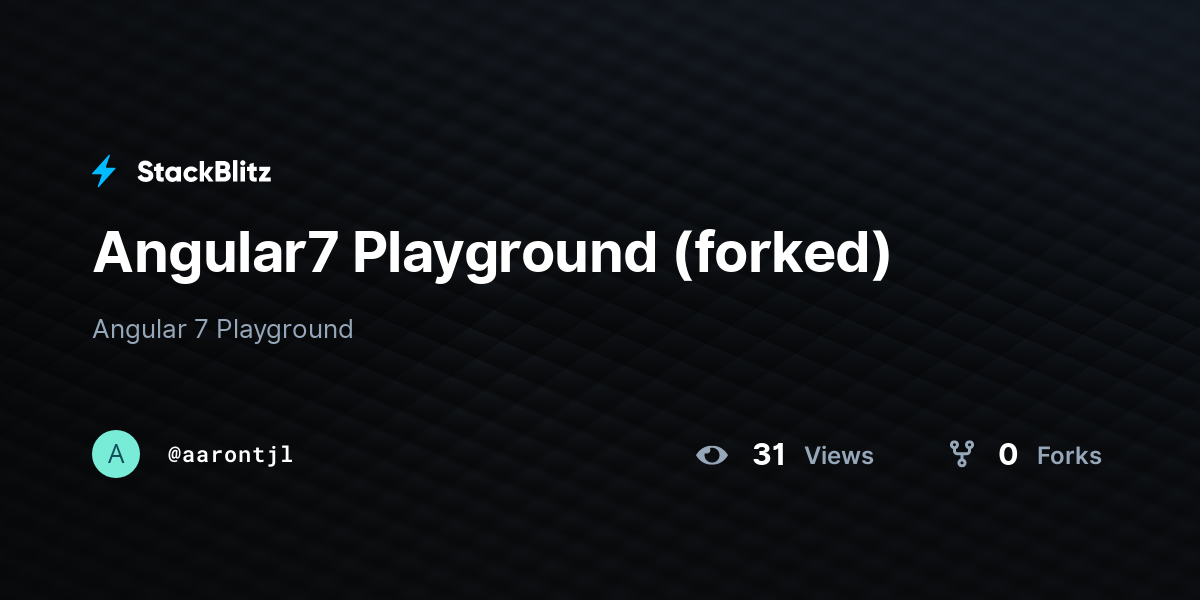Click the StackBlitz lightning bolt logo
Image resolution: width=1200 pixels, height=600 pixels.
click(104, 172)
